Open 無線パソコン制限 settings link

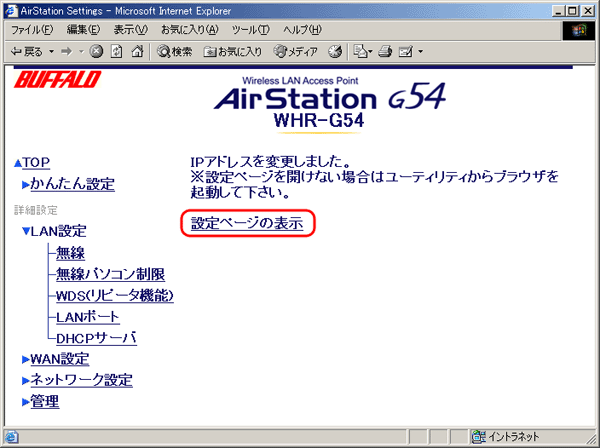pyautogui.click(x=110, y=274)
